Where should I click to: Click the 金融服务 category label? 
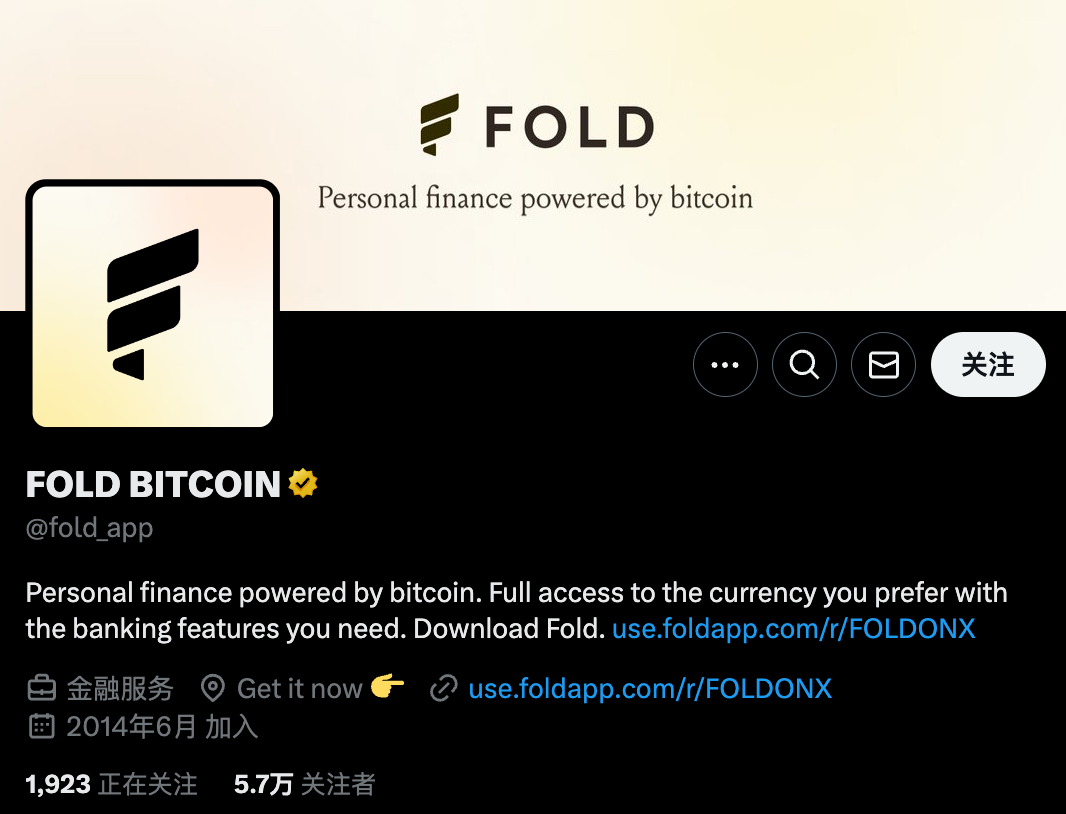tap(120, 688)
